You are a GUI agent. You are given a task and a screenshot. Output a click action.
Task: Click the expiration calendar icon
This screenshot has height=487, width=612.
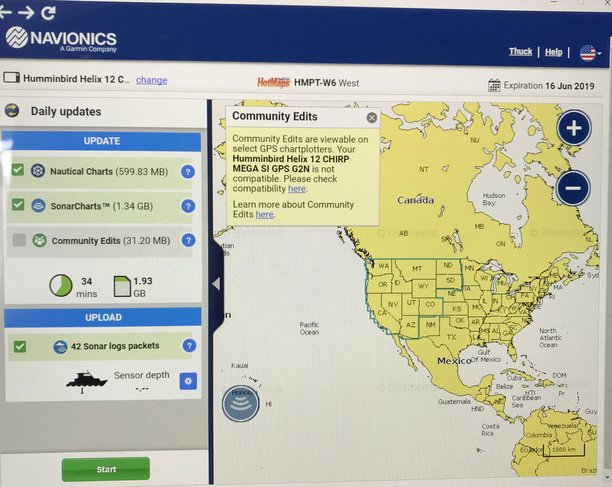click(494, 85)
